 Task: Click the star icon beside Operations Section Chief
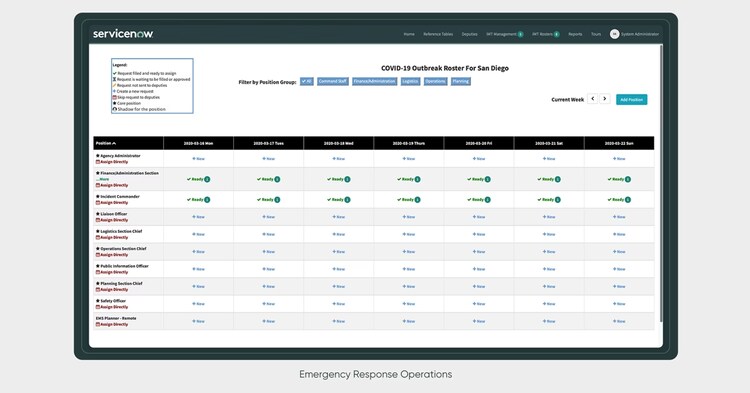point(98,249)
